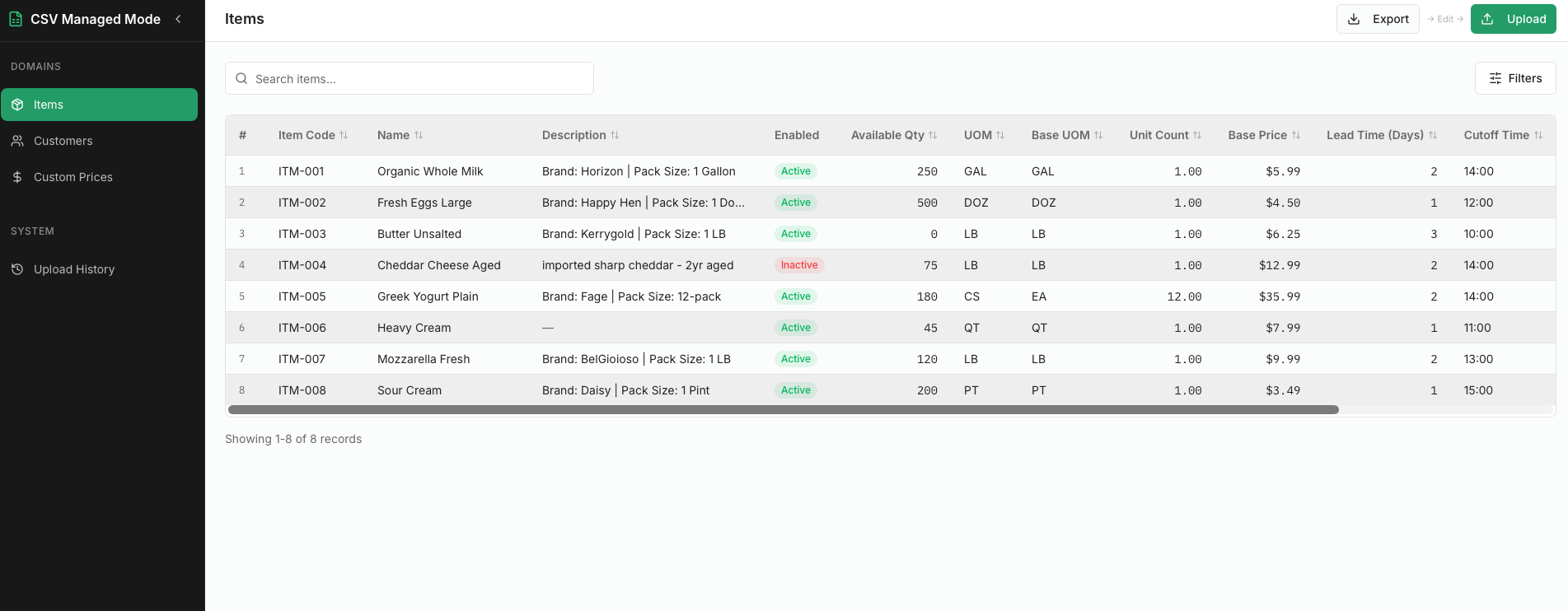Click the Custom Prices dollar icon
Image resolution: width=1568 pixels, height=611 pixels.
17,177
